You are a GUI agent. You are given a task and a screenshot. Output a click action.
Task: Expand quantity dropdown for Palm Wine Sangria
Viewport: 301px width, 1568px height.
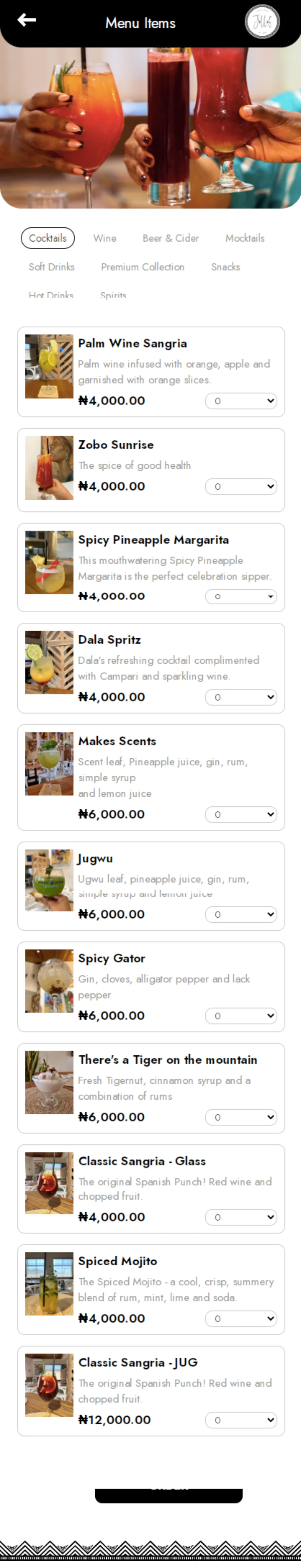pyautogui.click(x=241, y=401)
